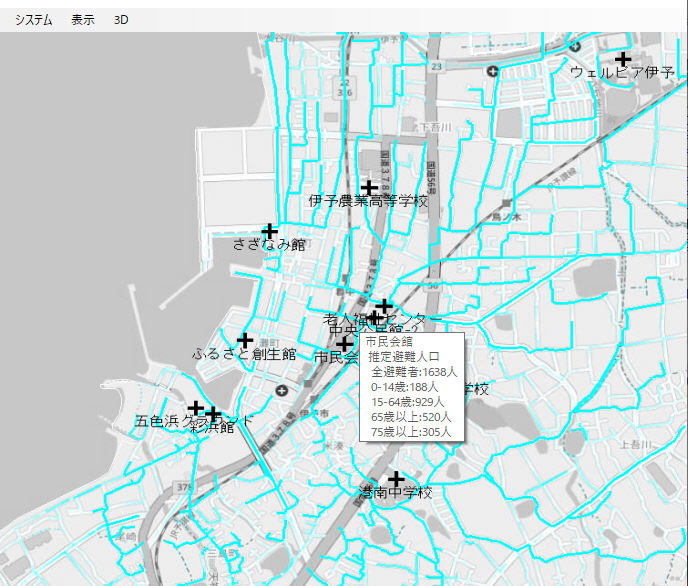The width and height of the screenshot is (688, 586).
Task: Open the システム menu
Action: coord(33,19)
